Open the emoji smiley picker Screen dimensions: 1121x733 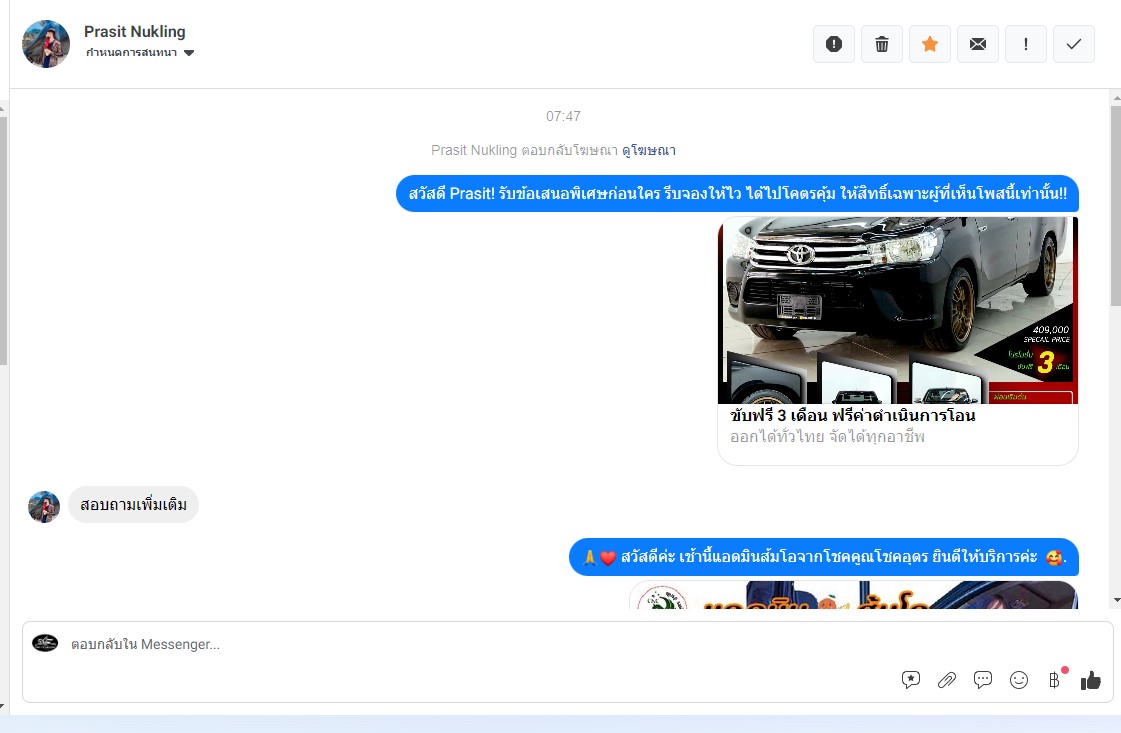(1019, 680)
